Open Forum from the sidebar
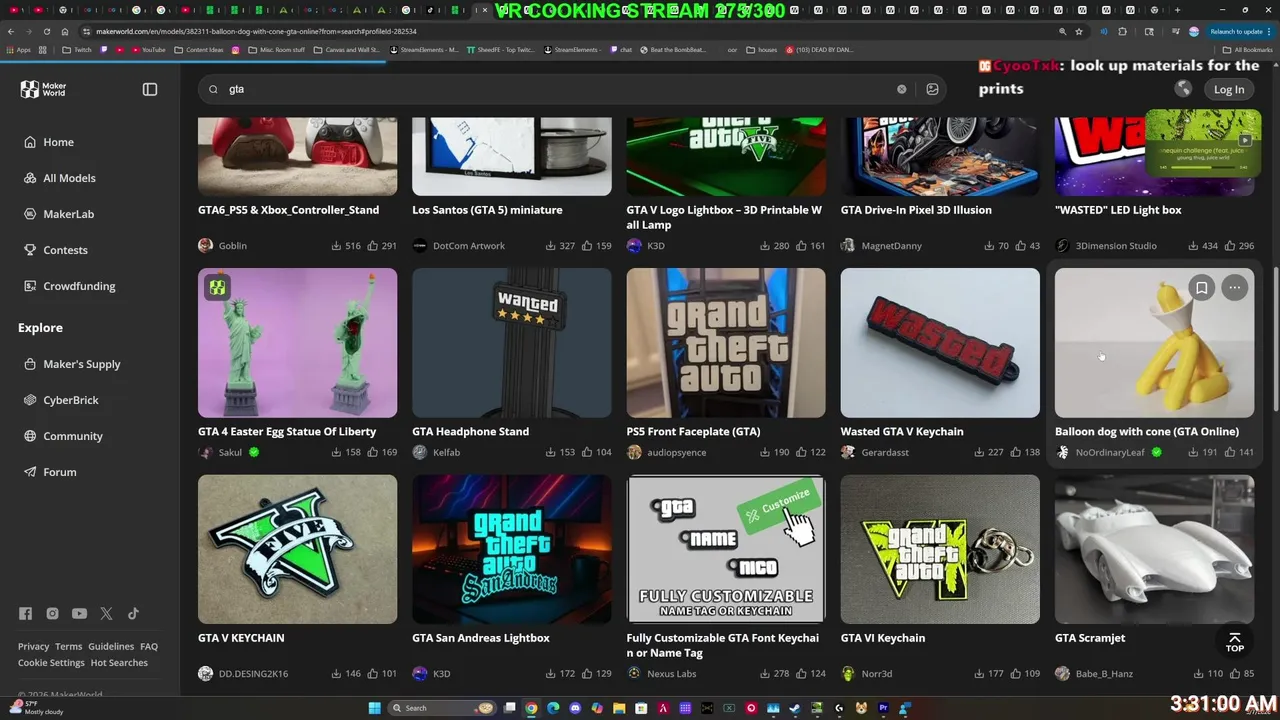 [x=59, y=472]
